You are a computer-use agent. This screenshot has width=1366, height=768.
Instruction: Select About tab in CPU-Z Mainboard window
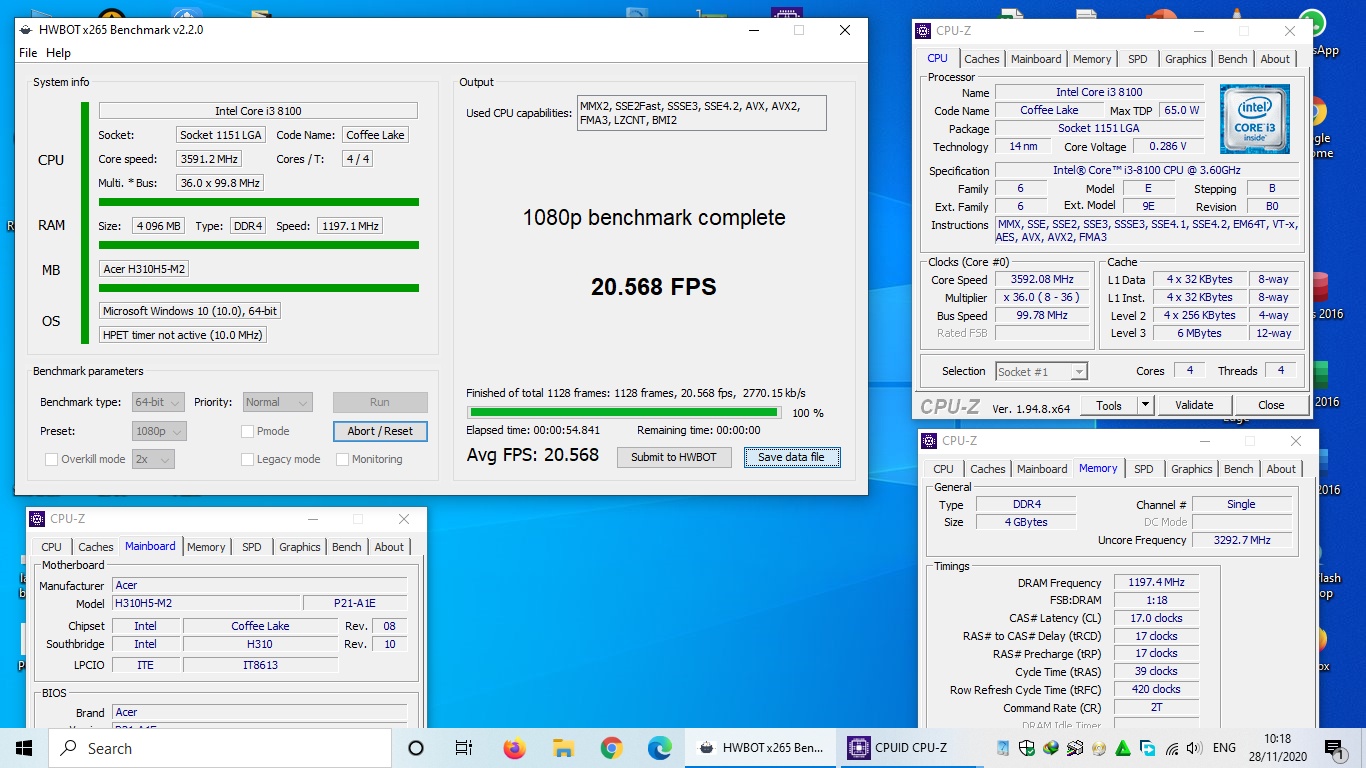pyautogui.click(x=390, y=547)
